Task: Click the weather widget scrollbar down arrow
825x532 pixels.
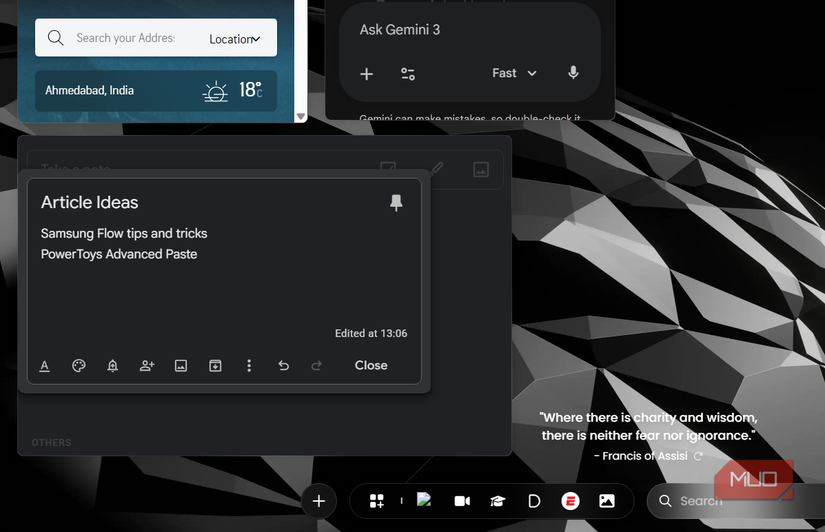Action: (x=301, y=116)
